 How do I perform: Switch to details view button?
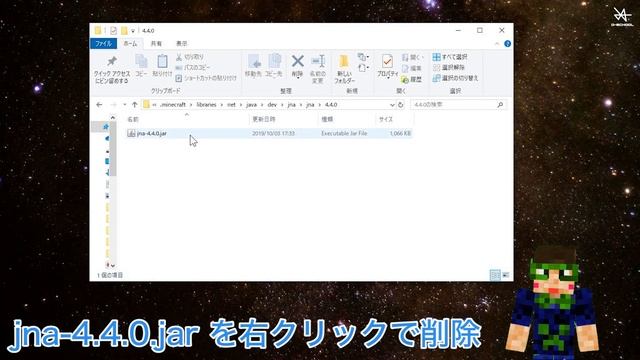tap(495, 275)
